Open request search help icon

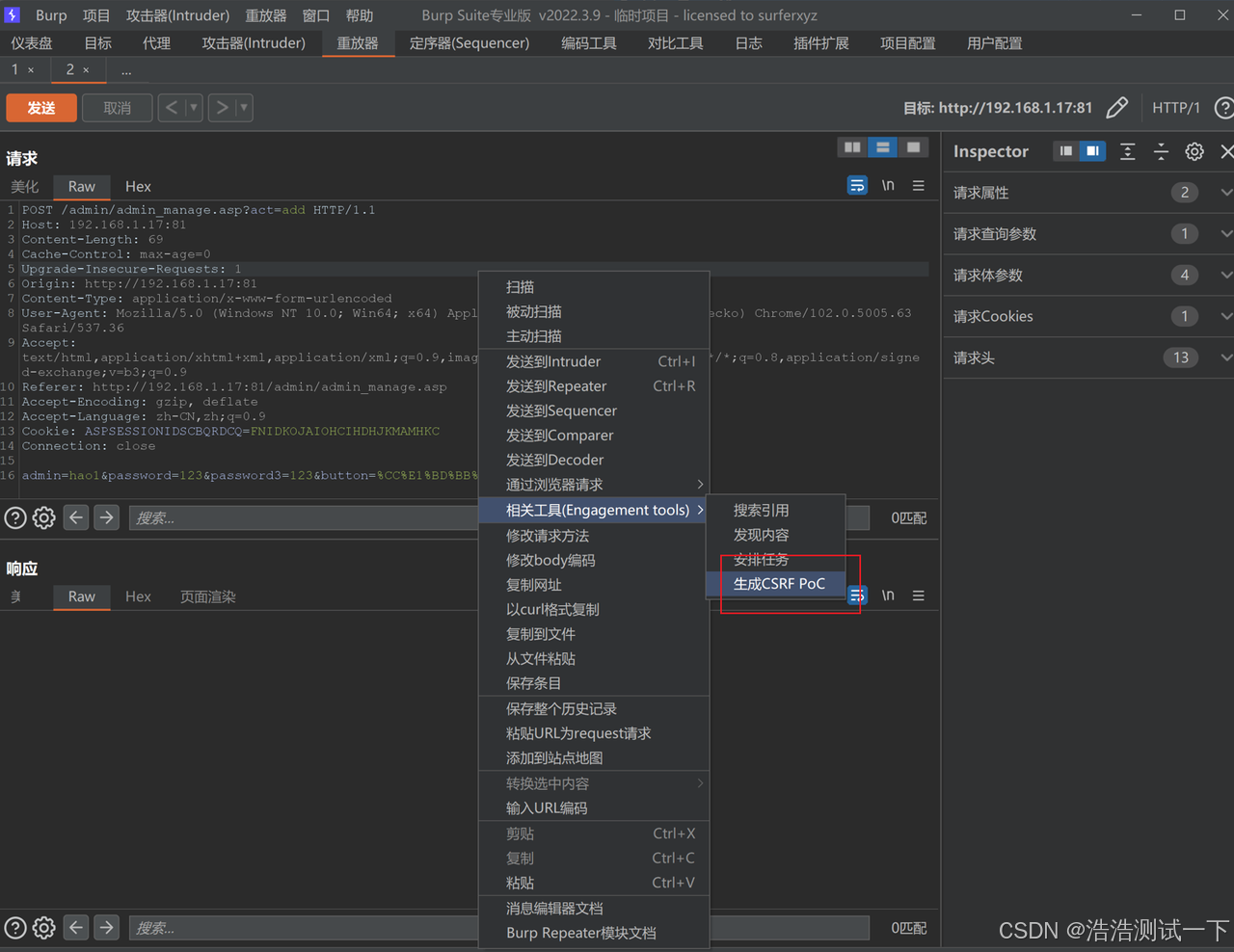[x=15, y=517]
